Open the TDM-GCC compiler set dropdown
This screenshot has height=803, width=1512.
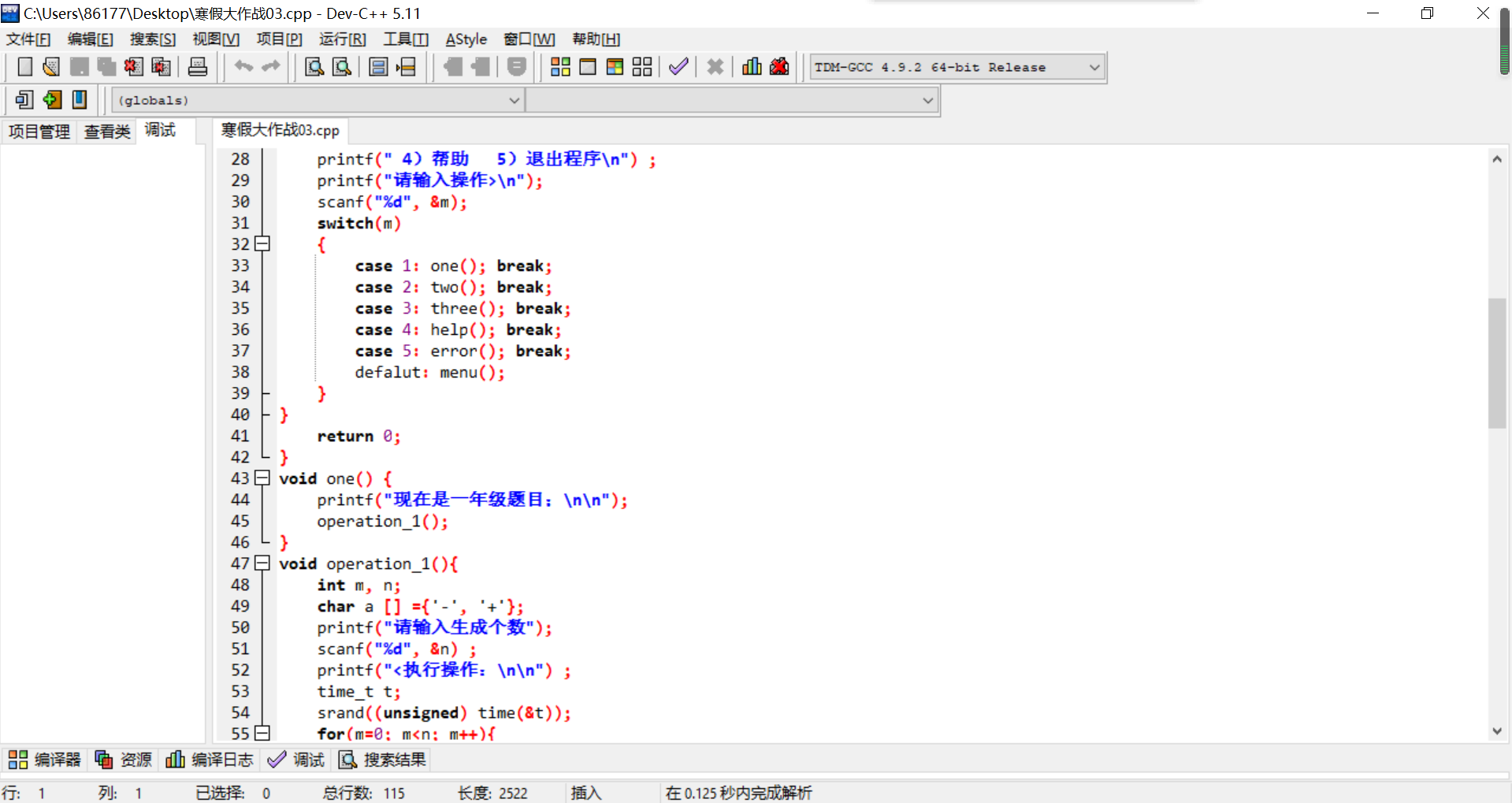(957, 67)
